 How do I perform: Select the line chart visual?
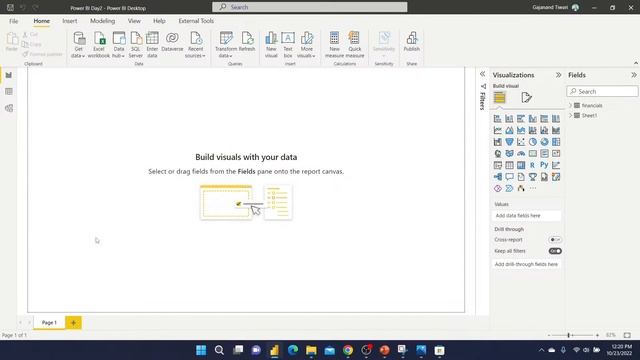click(x=498, y=130)
